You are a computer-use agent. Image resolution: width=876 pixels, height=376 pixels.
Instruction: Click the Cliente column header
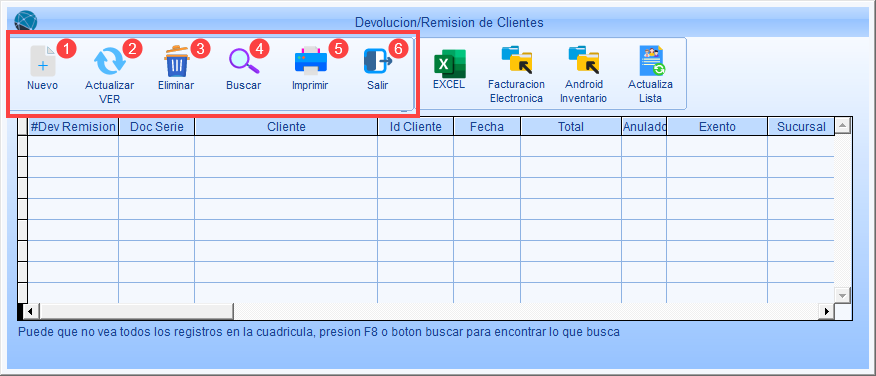point(286,127)
